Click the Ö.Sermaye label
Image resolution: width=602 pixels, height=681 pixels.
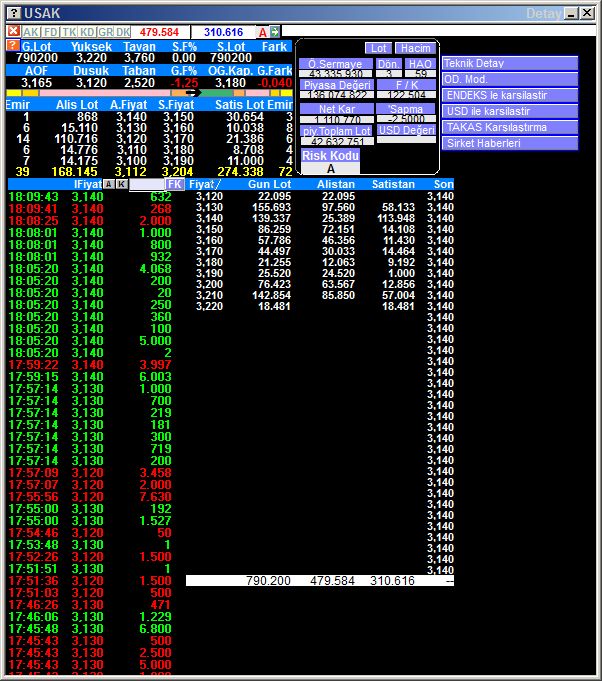[x=336, y=64]
